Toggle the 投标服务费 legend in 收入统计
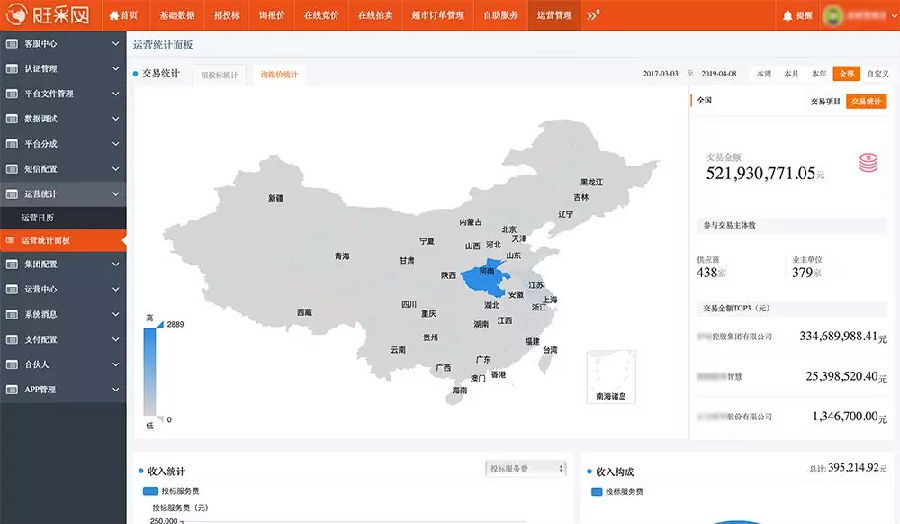The width and height of the screenshot is (900, 524). click(x=150, y=492)
